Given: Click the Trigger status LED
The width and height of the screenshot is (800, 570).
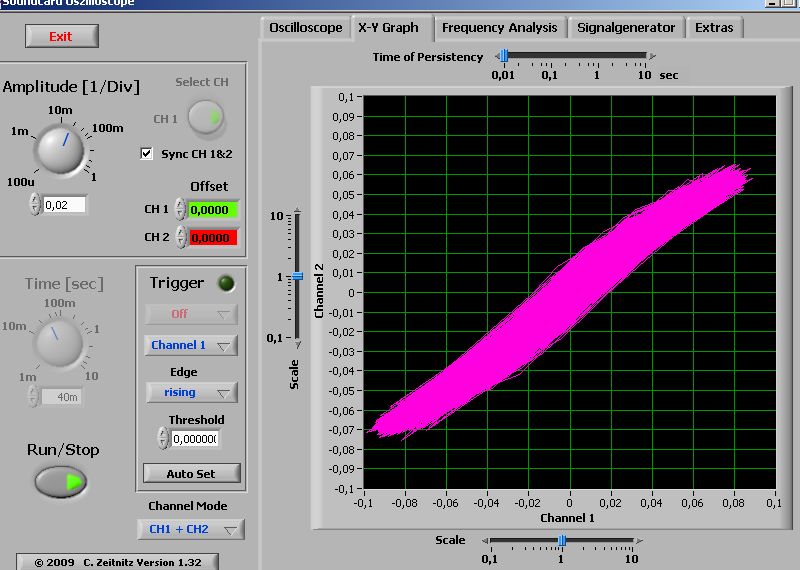Looking at the screenshot, I should tap(226, 283).
